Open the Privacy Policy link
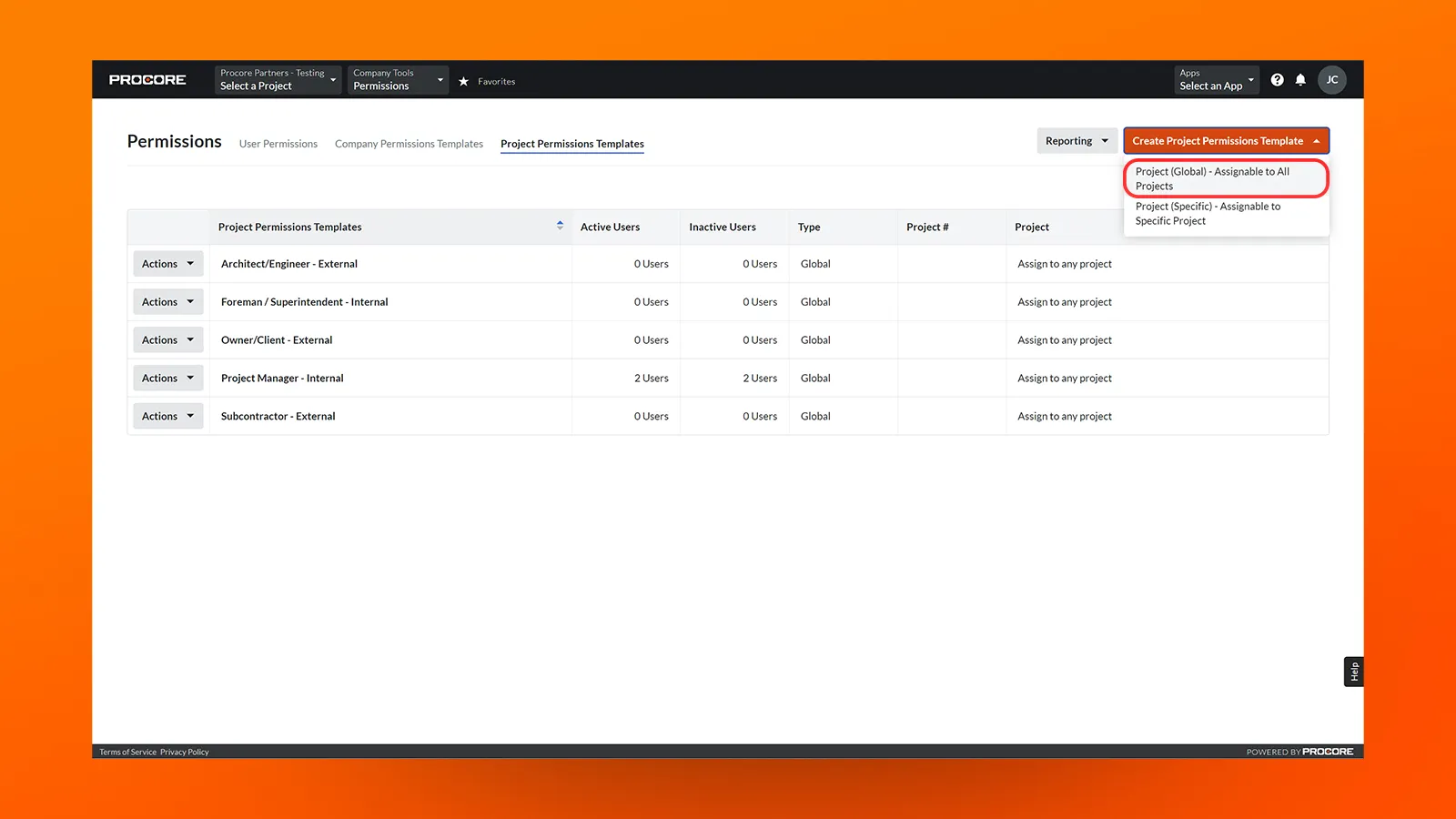The width and height of the screenshot is (1456, 819). pos(184,751)
